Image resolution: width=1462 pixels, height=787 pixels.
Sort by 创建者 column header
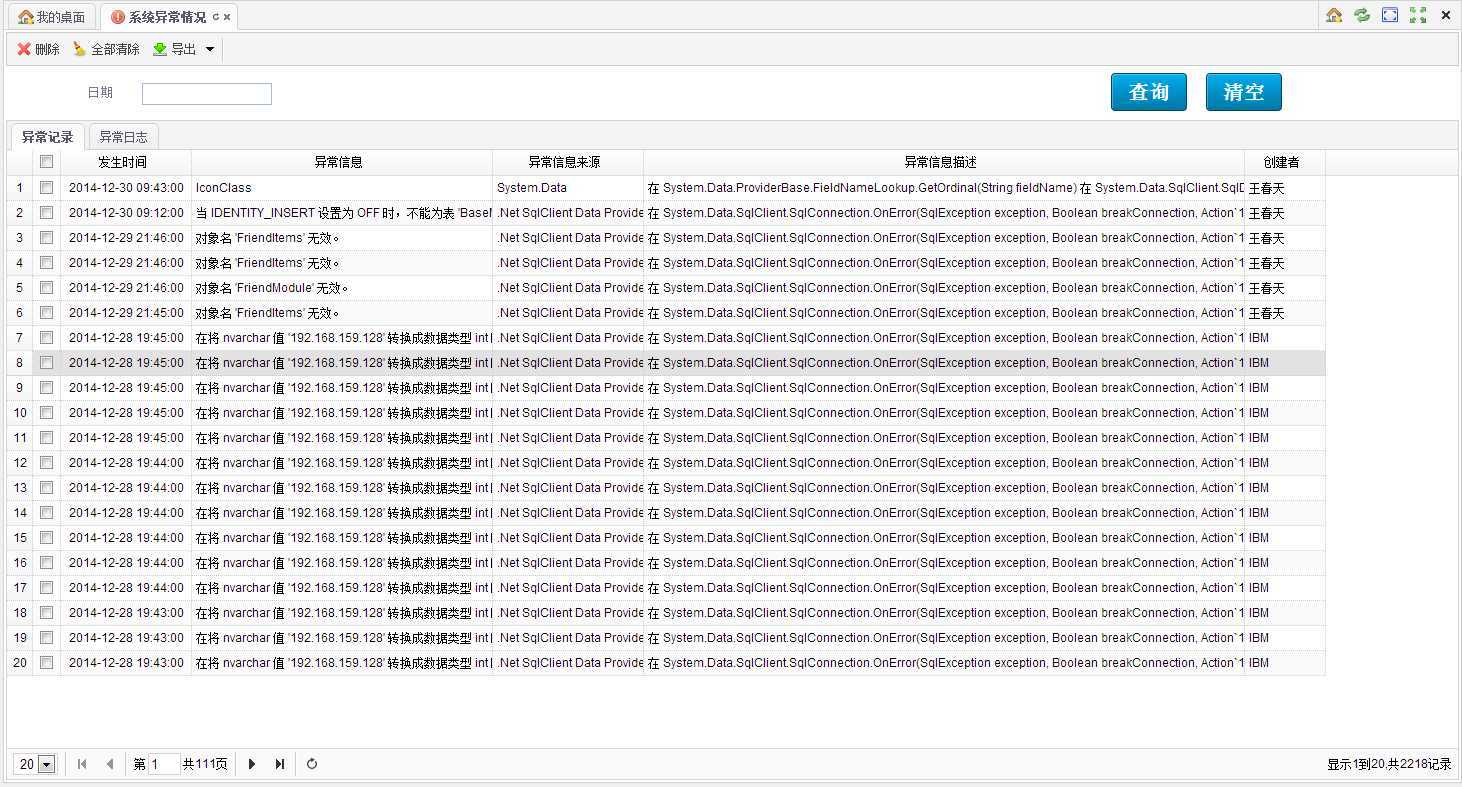tap(1285, 162)
